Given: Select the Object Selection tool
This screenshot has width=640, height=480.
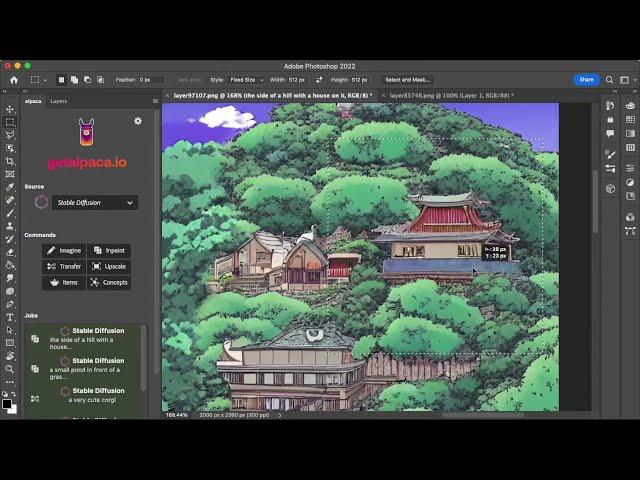Looking at the screenshot, I should pos(10,148).
